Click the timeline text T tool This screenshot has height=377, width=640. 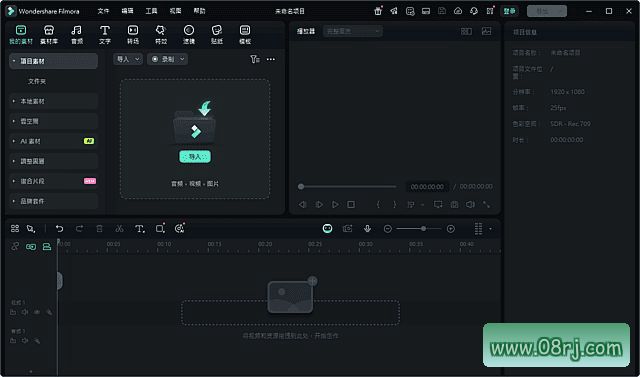click(x=140, y=228)
